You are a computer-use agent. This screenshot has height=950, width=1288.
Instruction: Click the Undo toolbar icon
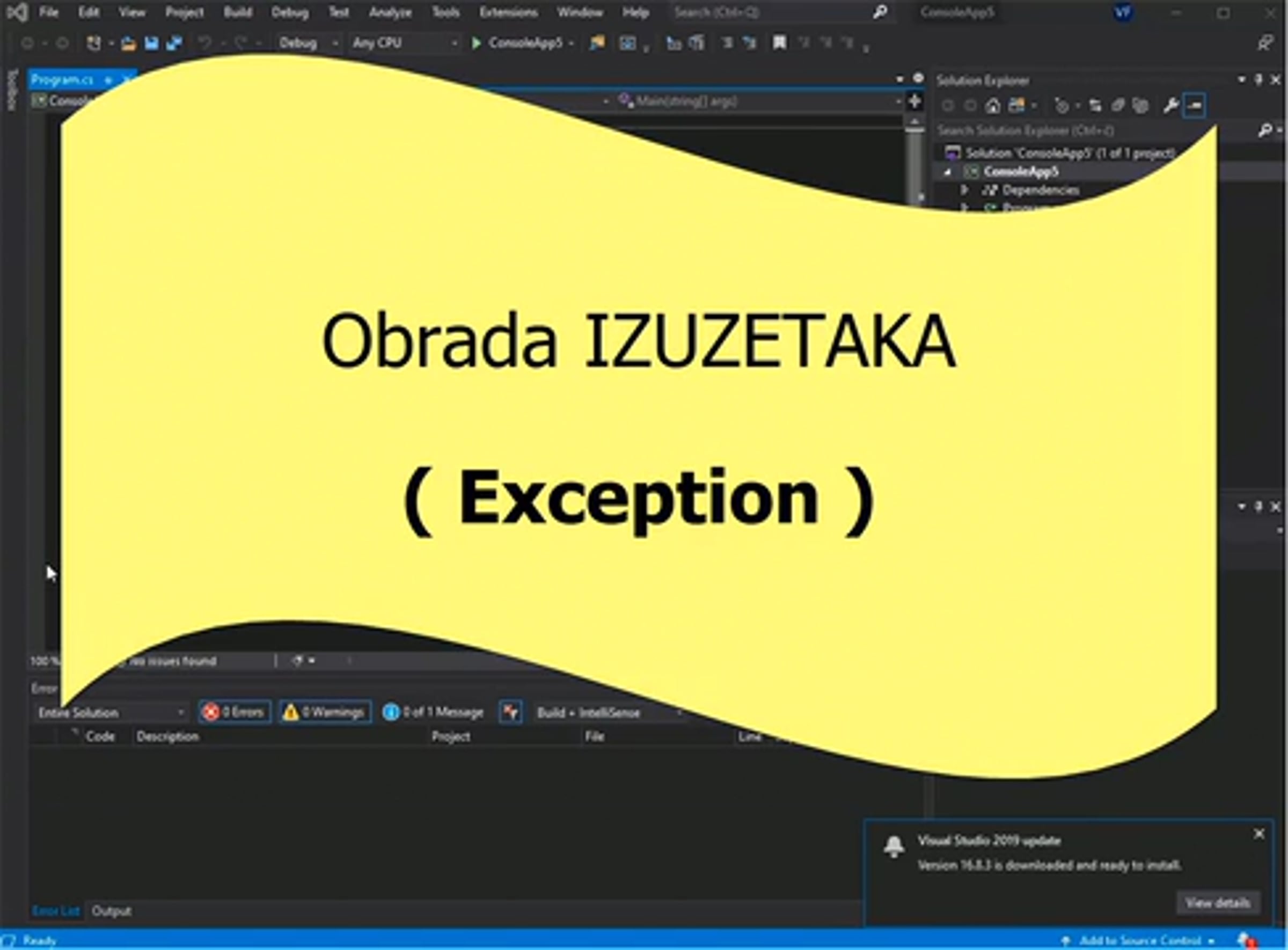(204, 43)
